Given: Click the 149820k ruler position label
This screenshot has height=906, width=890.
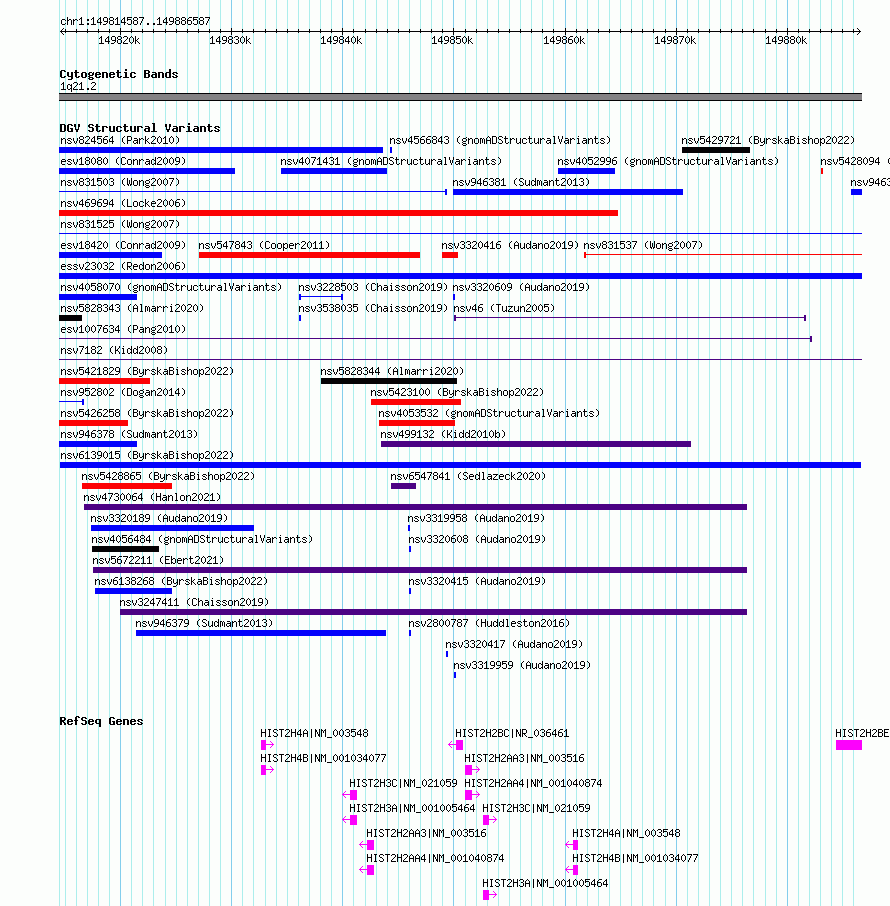Looking at the screenshot, I should 119,40.
